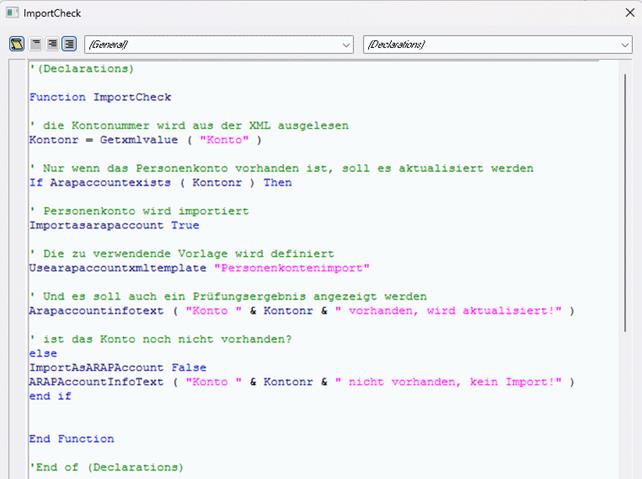Click the ImportCheck window title icon

coord(11,13)
